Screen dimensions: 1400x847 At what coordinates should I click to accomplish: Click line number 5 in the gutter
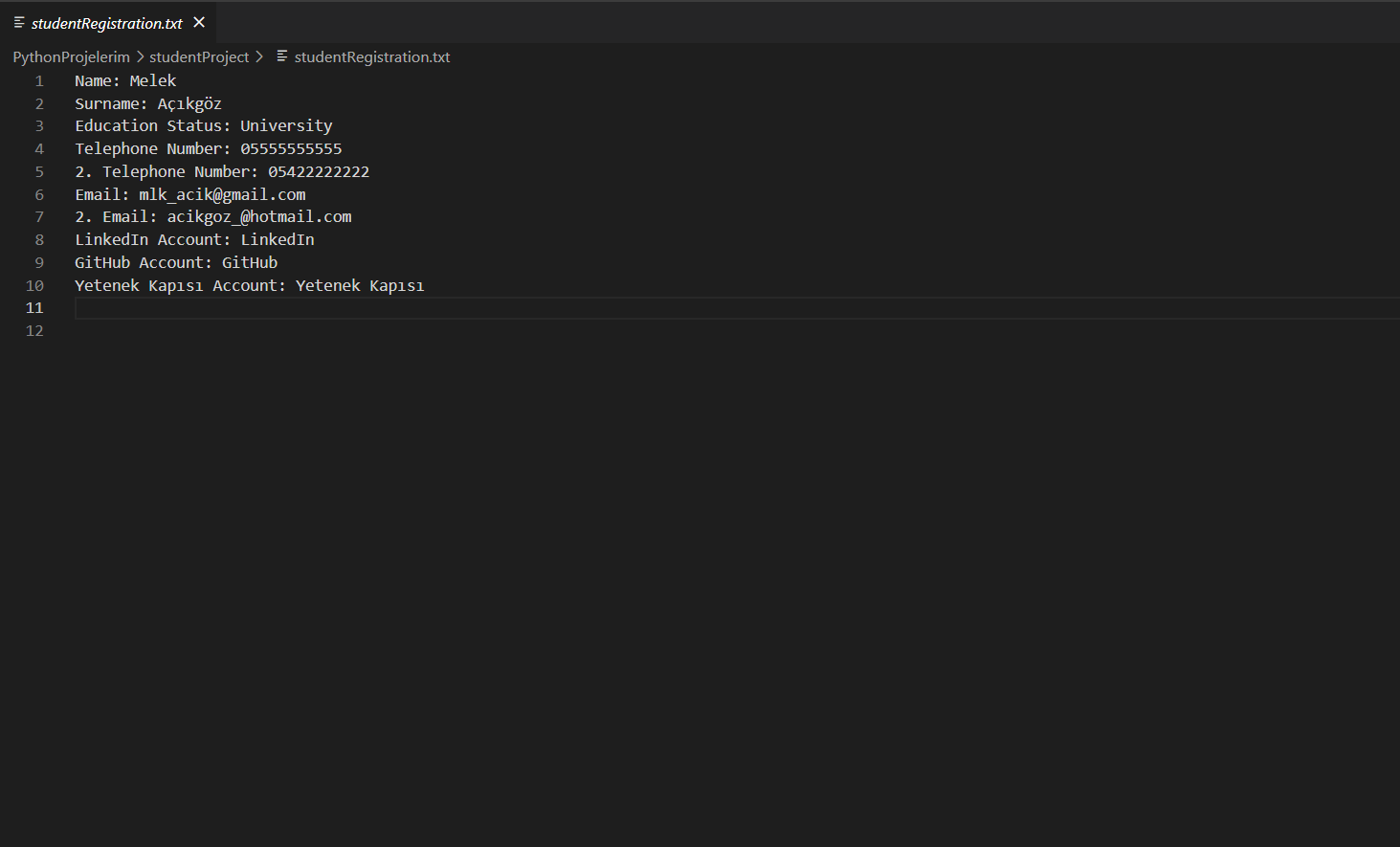click(38, 171)
